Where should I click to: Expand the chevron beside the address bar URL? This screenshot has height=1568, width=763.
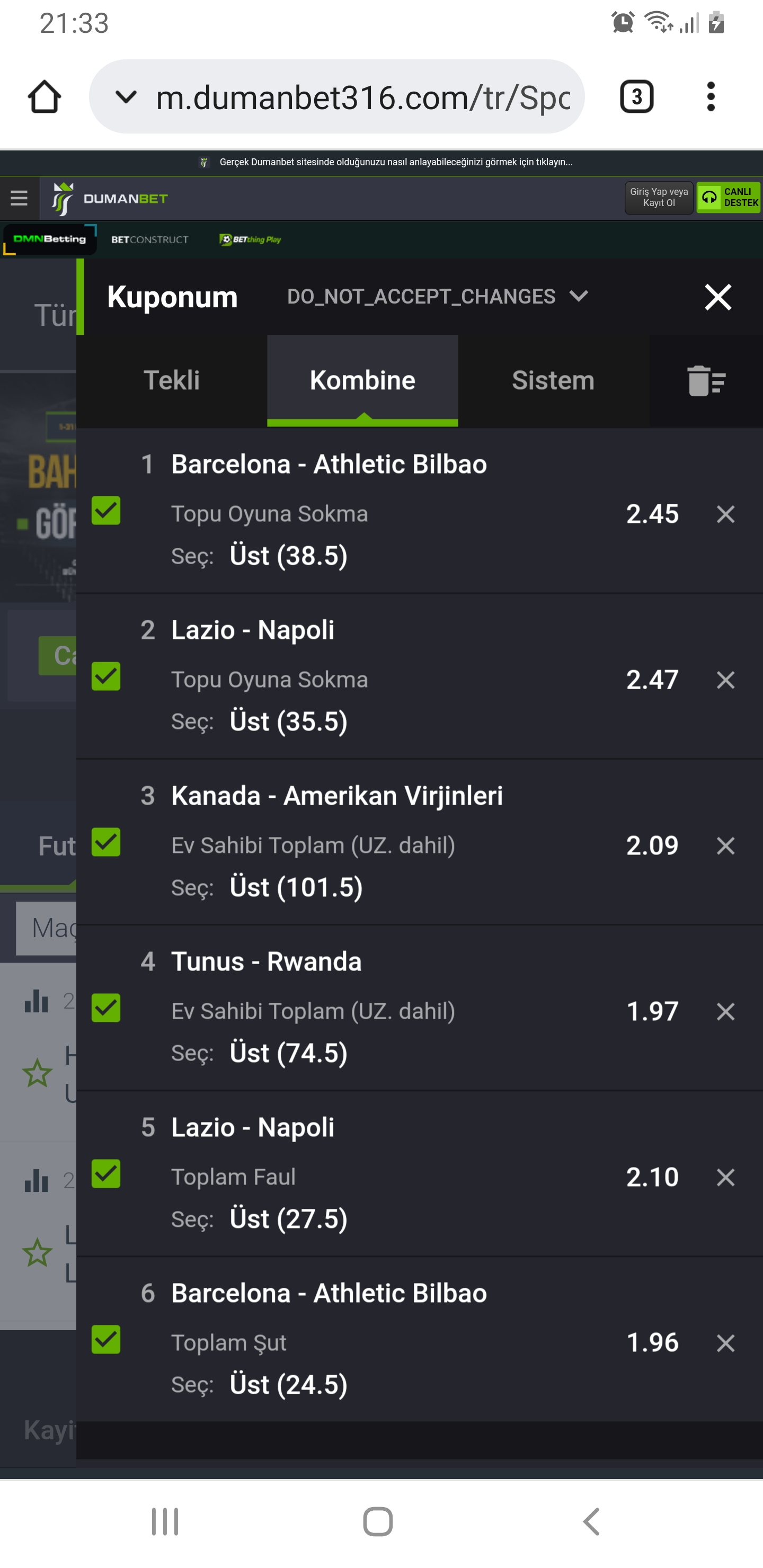click(126, 97)
